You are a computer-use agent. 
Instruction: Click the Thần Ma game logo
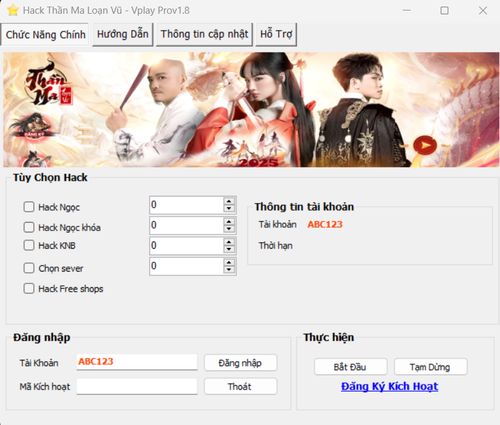[48, 83]
